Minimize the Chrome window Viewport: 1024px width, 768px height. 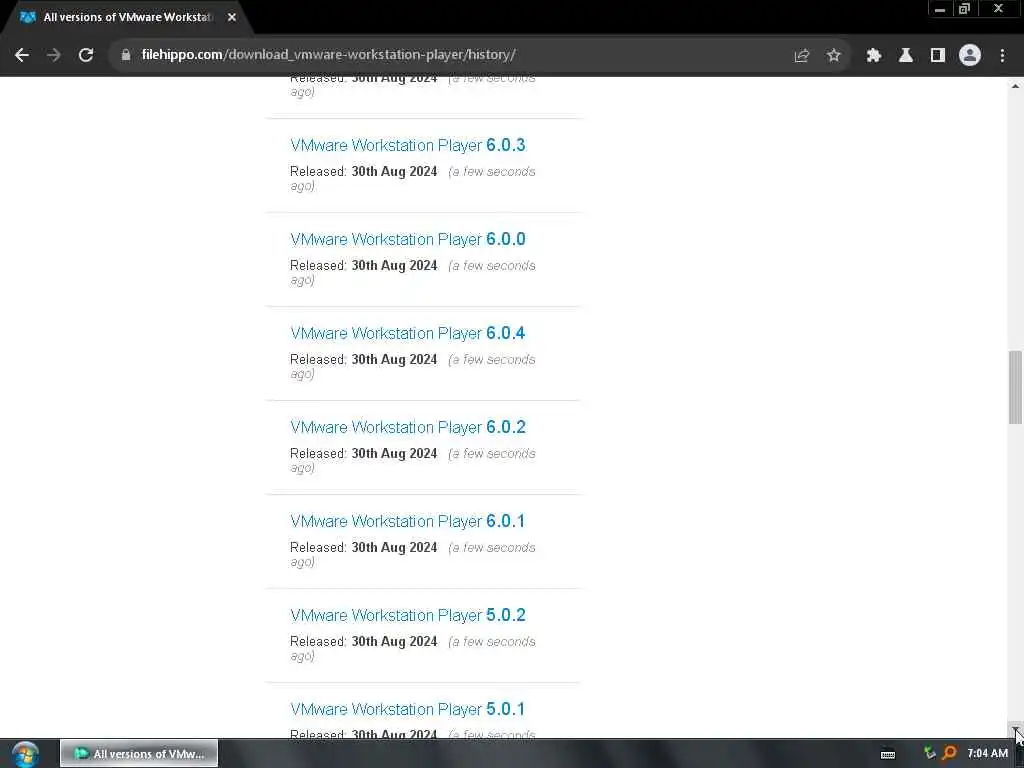[x=940, y=9]
